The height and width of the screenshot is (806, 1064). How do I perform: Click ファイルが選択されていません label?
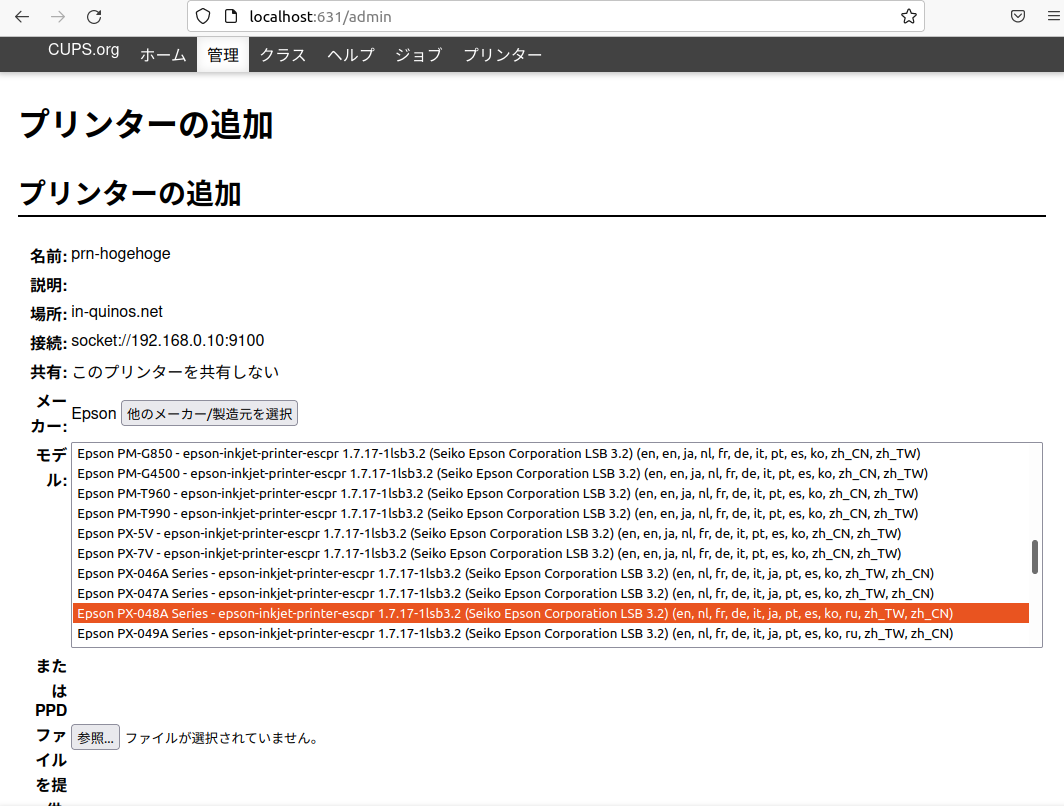[x=223, y=738]
